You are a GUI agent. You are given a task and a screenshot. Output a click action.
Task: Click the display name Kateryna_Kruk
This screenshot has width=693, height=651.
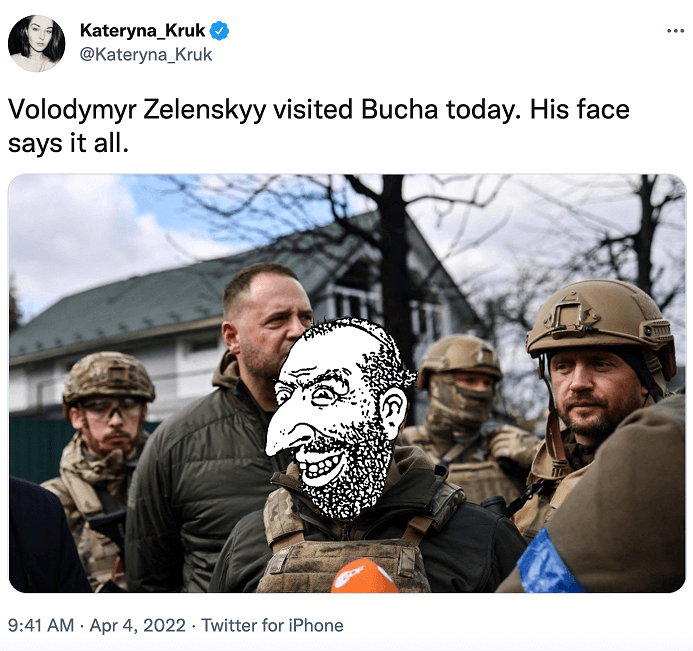tap(142, 30)
